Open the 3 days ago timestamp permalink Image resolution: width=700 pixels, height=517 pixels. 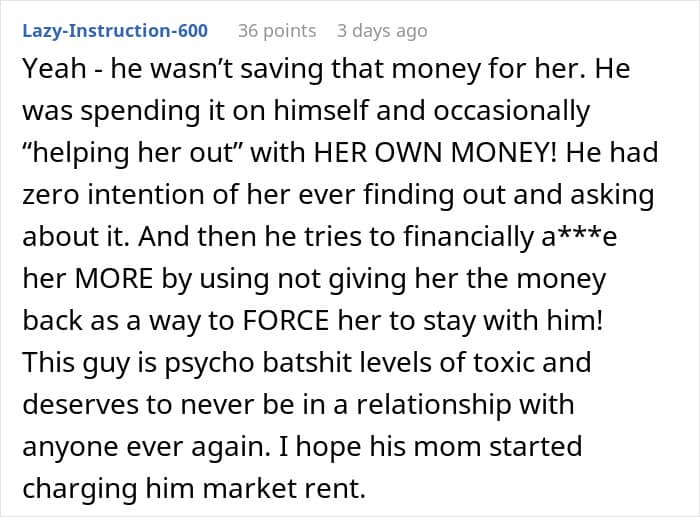(x=382, y=31)
